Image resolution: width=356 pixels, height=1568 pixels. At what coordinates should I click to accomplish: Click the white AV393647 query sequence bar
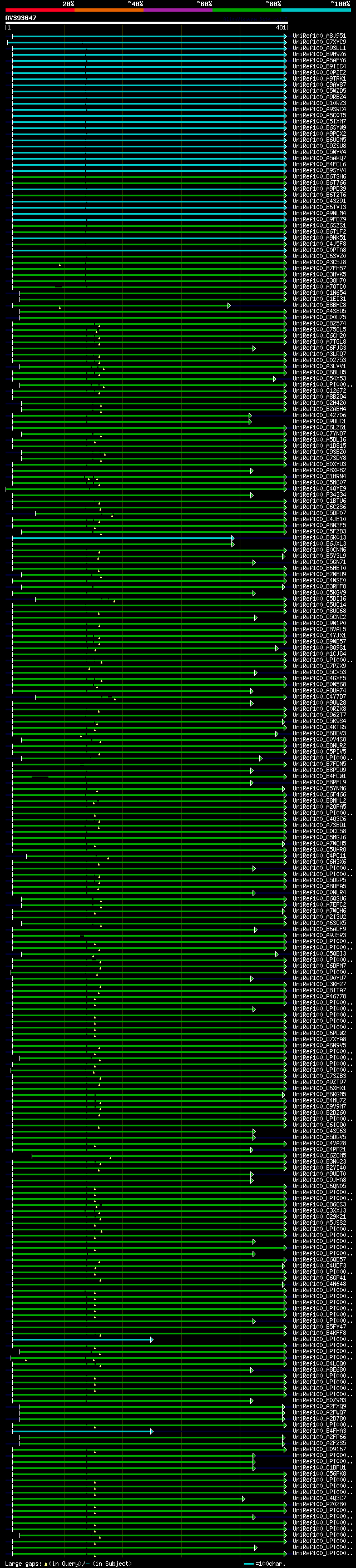tap(147, 22)
